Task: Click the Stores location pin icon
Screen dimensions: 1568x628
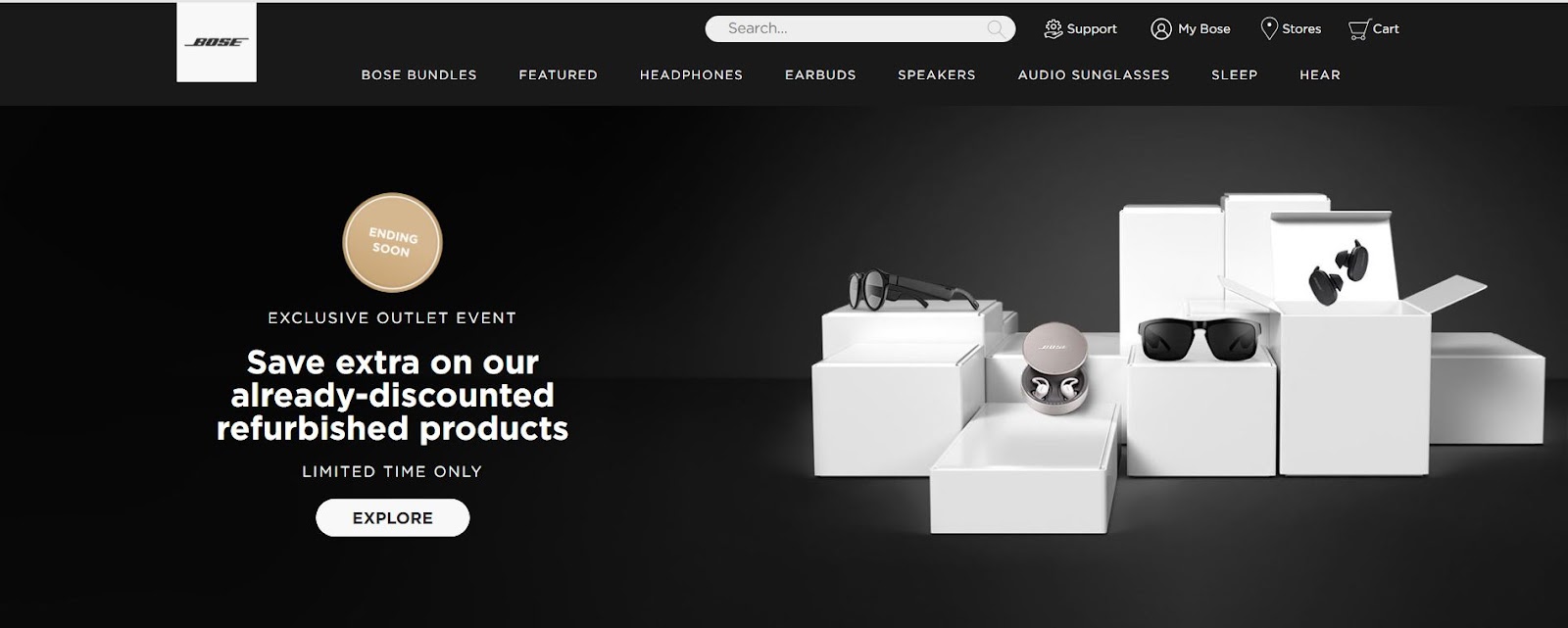Action: coord(1269,28)
